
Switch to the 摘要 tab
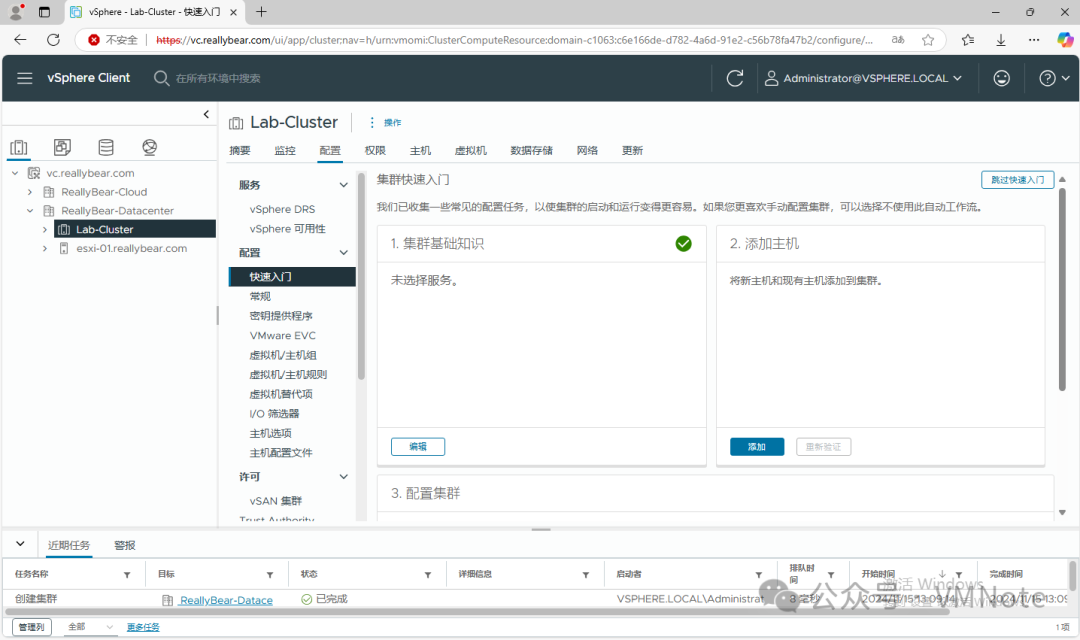(240, 151)
